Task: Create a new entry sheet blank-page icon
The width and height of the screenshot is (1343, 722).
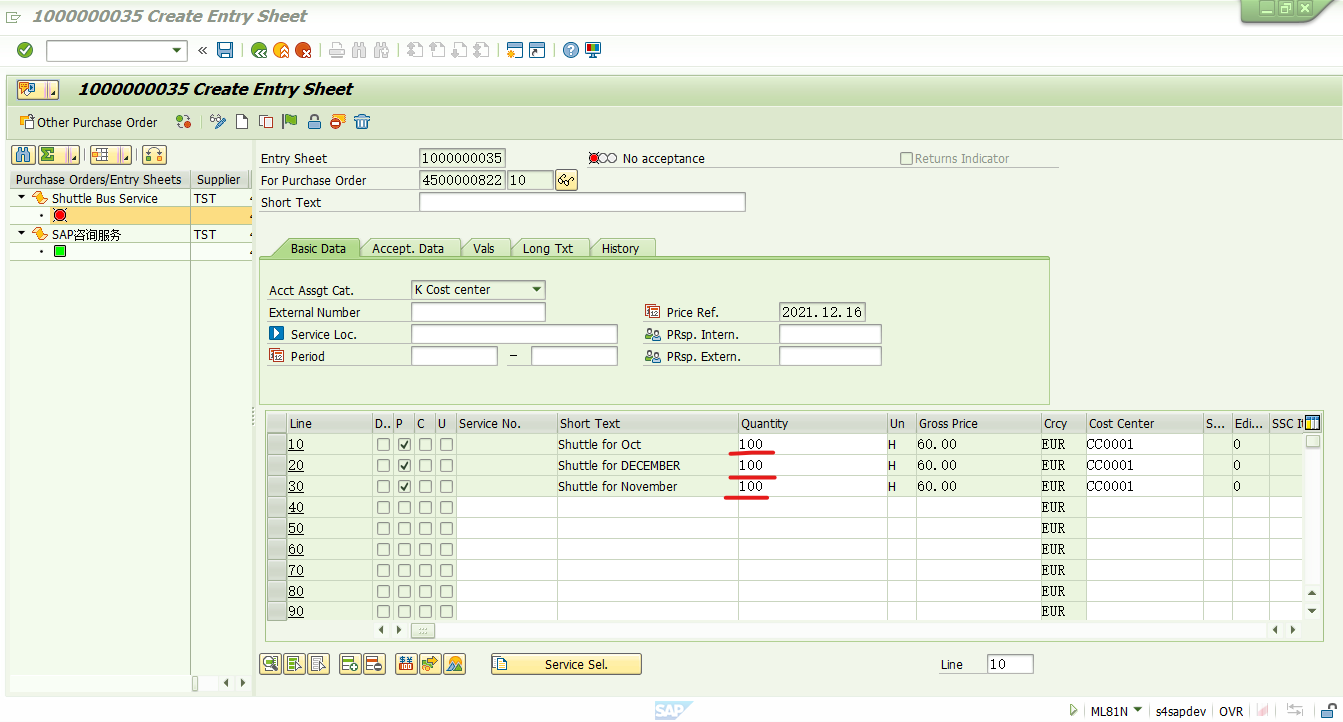Action: click(x=242, y=122)
